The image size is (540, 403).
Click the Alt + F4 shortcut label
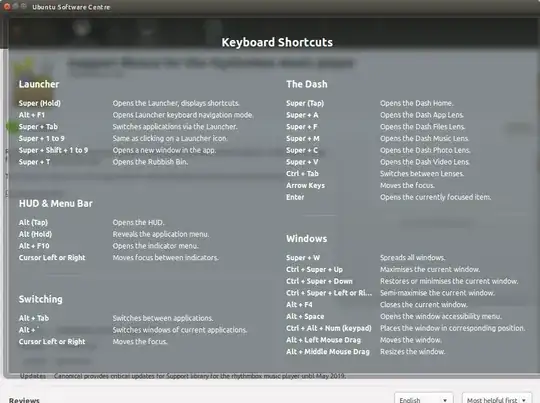coord(299,304)
